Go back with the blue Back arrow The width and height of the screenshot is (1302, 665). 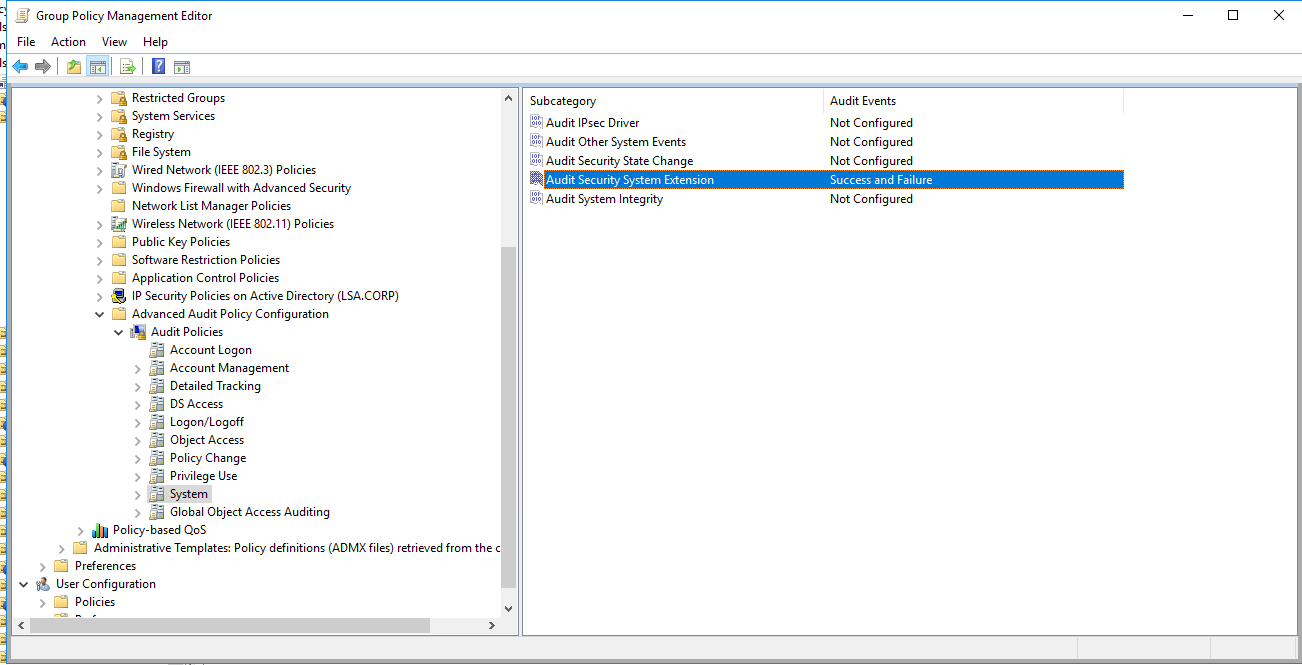click(x=20, y=67)
